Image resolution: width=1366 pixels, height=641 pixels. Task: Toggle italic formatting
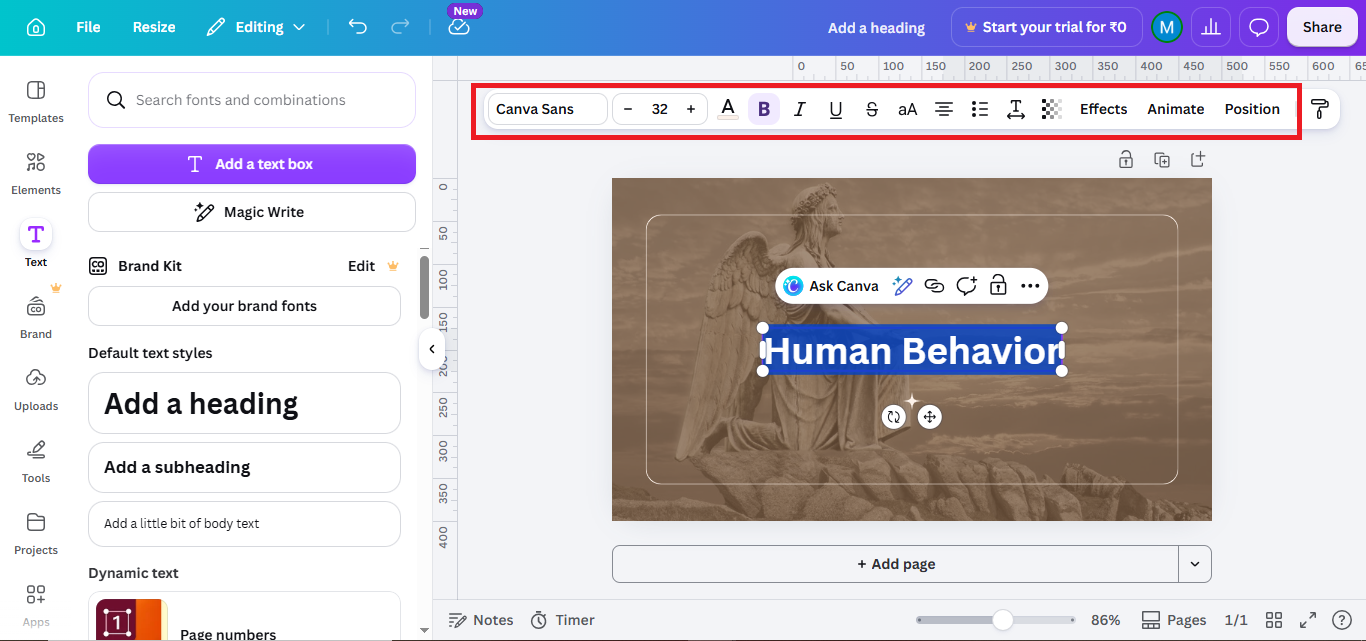click(x=800, y=109)
